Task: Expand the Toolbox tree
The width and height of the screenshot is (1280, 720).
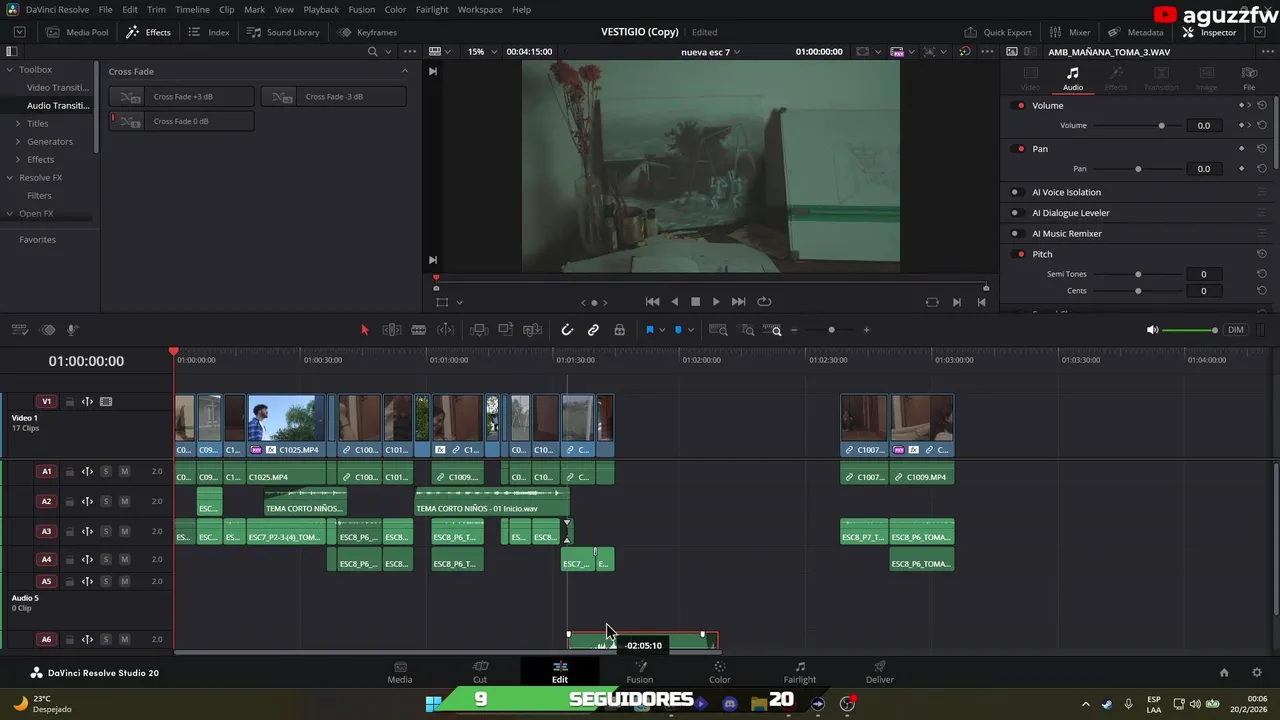Action: point(9,70)
